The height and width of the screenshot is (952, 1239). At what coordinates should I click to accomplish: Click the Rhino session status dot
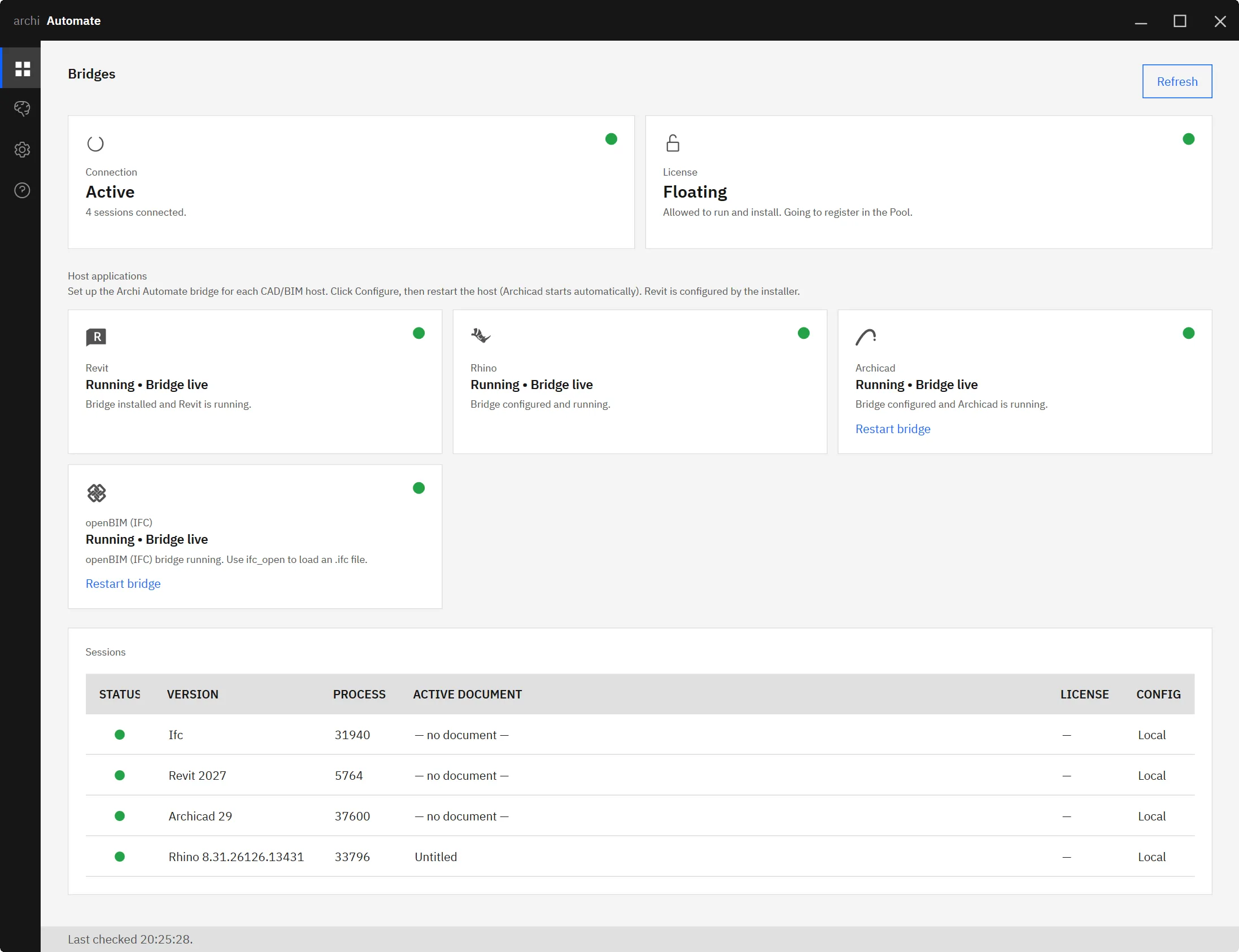click(x=120, y=857)
